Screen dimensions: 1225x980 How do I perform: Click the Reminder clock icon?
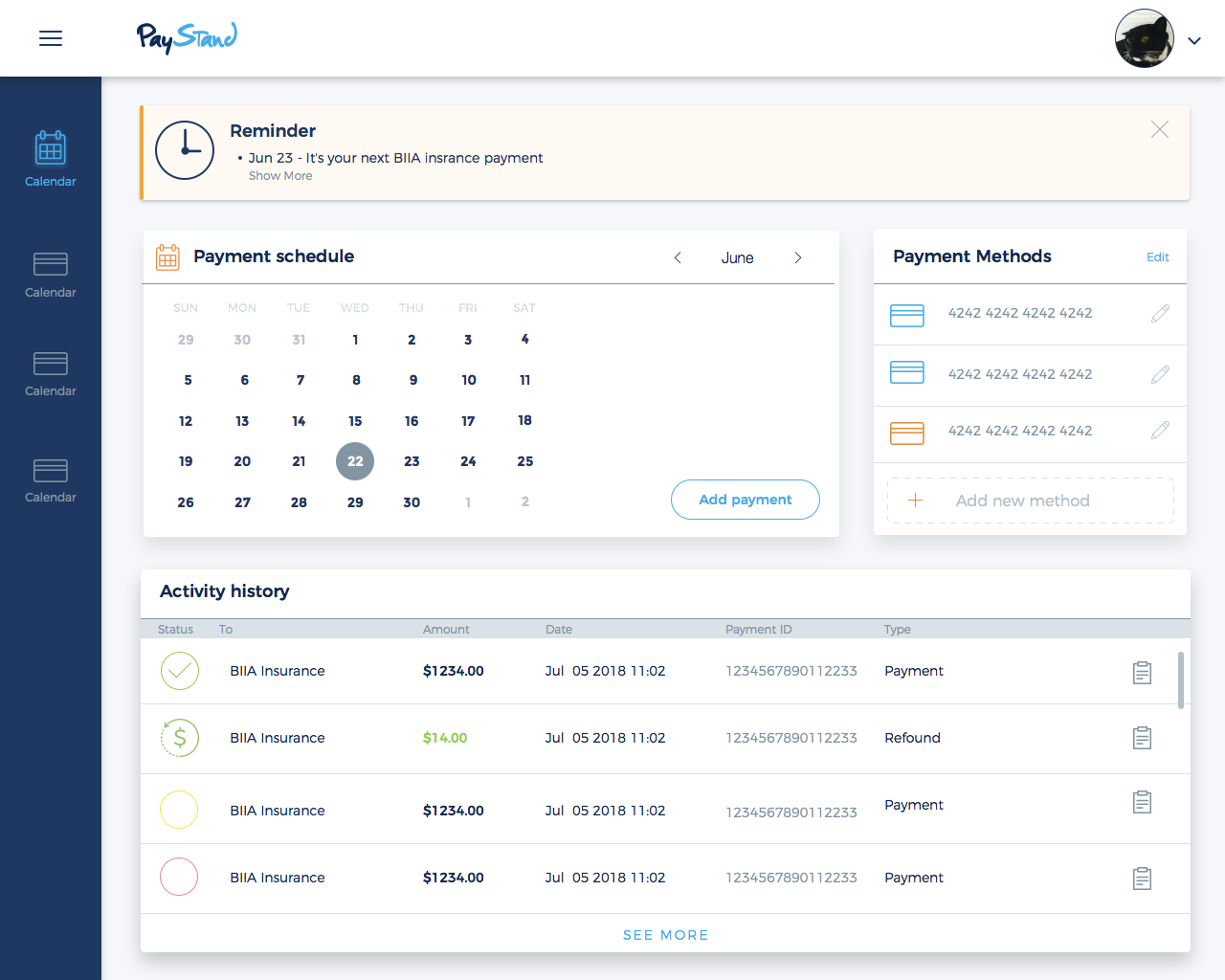pyautogui.click(x=185, y=150)
